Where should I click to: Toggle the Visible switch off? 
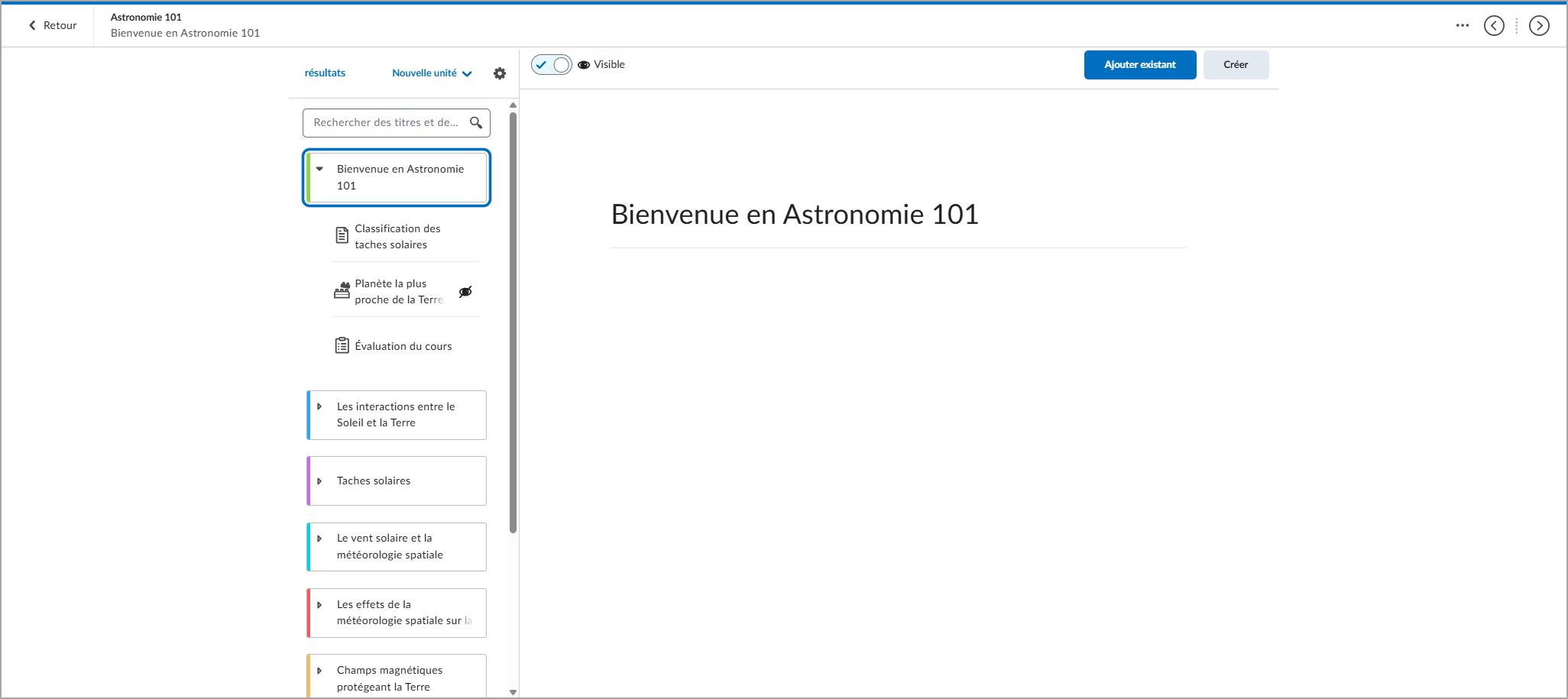552,65
